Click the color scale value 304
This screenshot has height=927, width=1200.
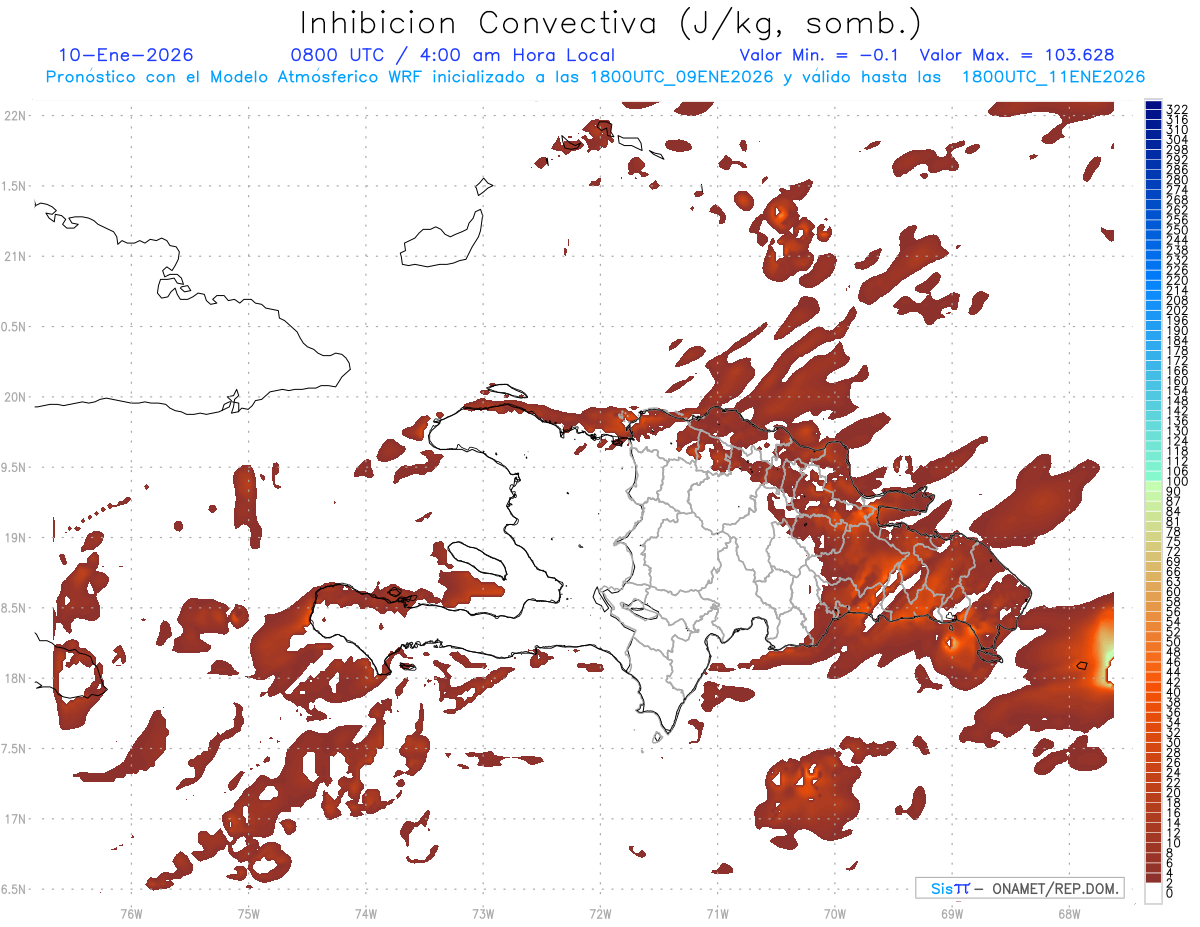1177,139
